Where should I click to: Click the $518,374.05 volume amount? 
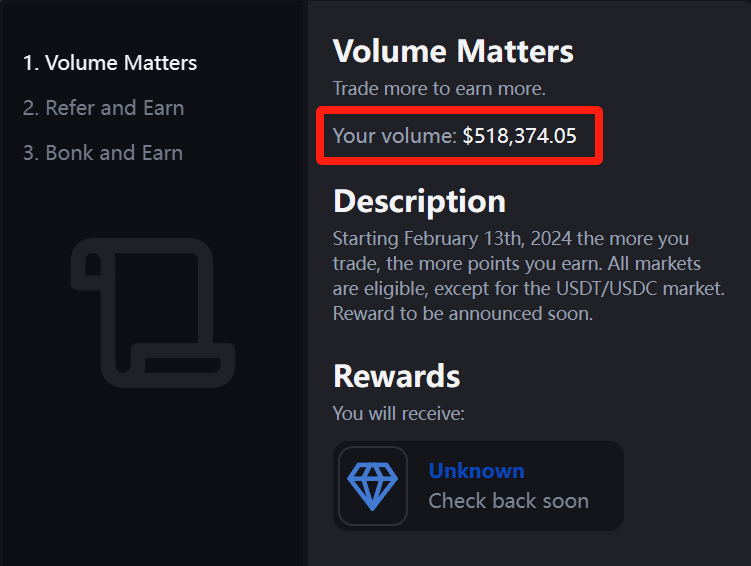pyautogui.click(x=519, y=136)
